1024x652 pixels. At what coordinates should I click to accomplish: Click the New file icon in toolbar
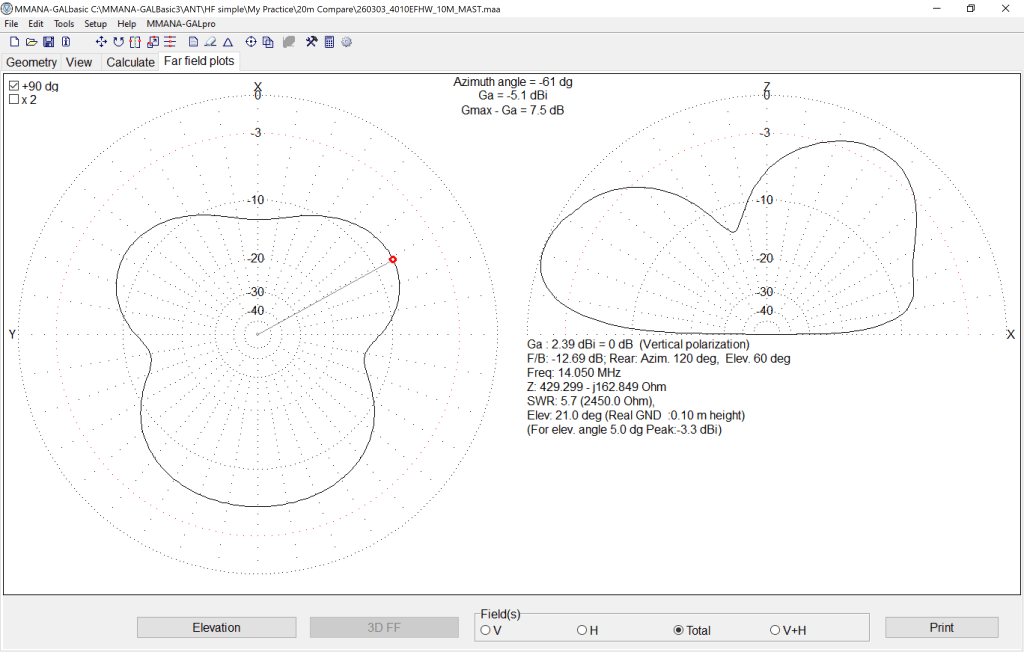pos(14,42)
